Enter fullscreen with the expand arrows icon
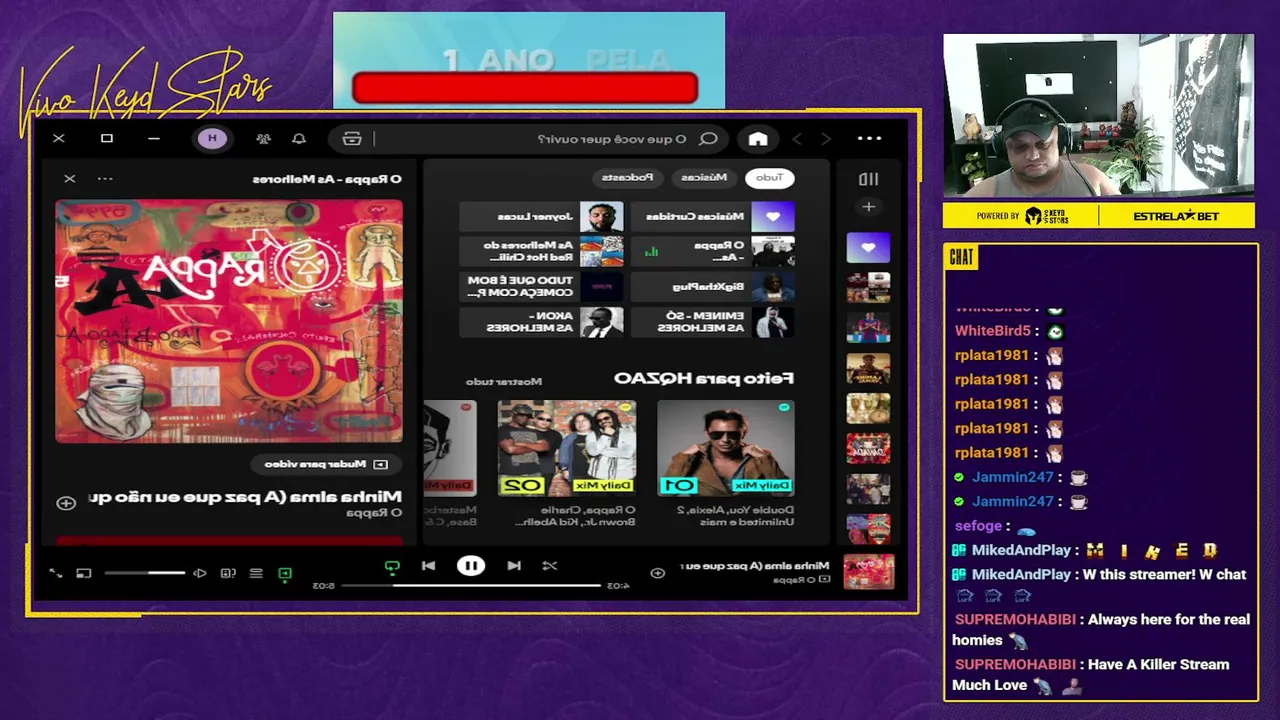Viewport: 1280px width, 720px height. click(56, 574)
